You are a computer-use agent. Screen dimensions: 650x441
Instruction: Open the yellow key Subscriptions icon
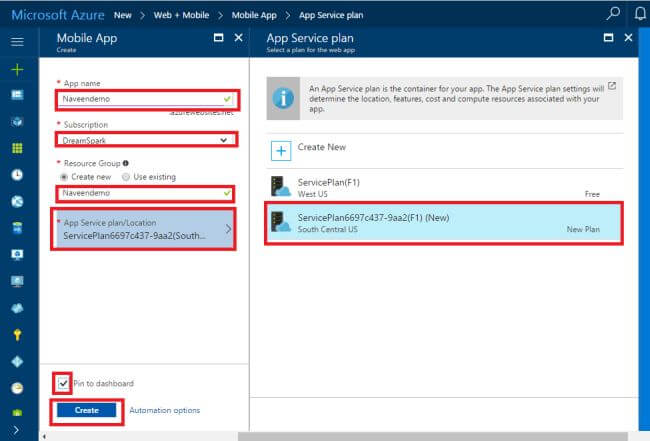point(17,334)
